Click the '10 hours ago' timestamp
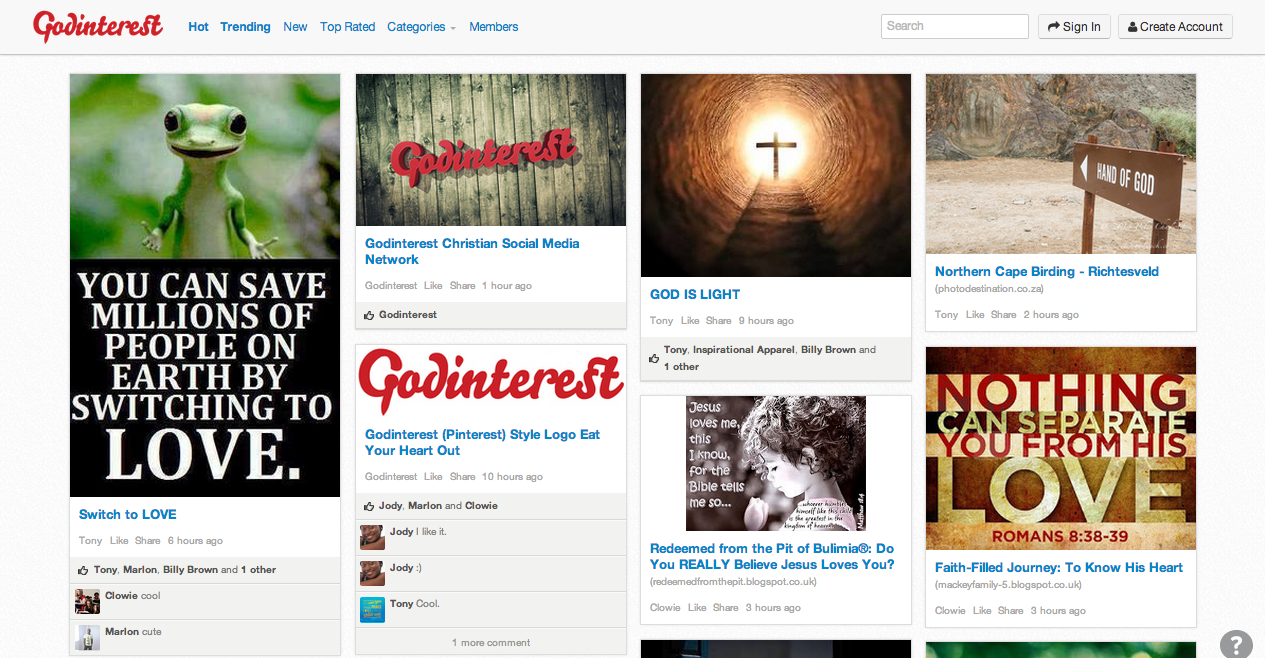This screenshot has height=658, width=1265. (x=512, y=477)
